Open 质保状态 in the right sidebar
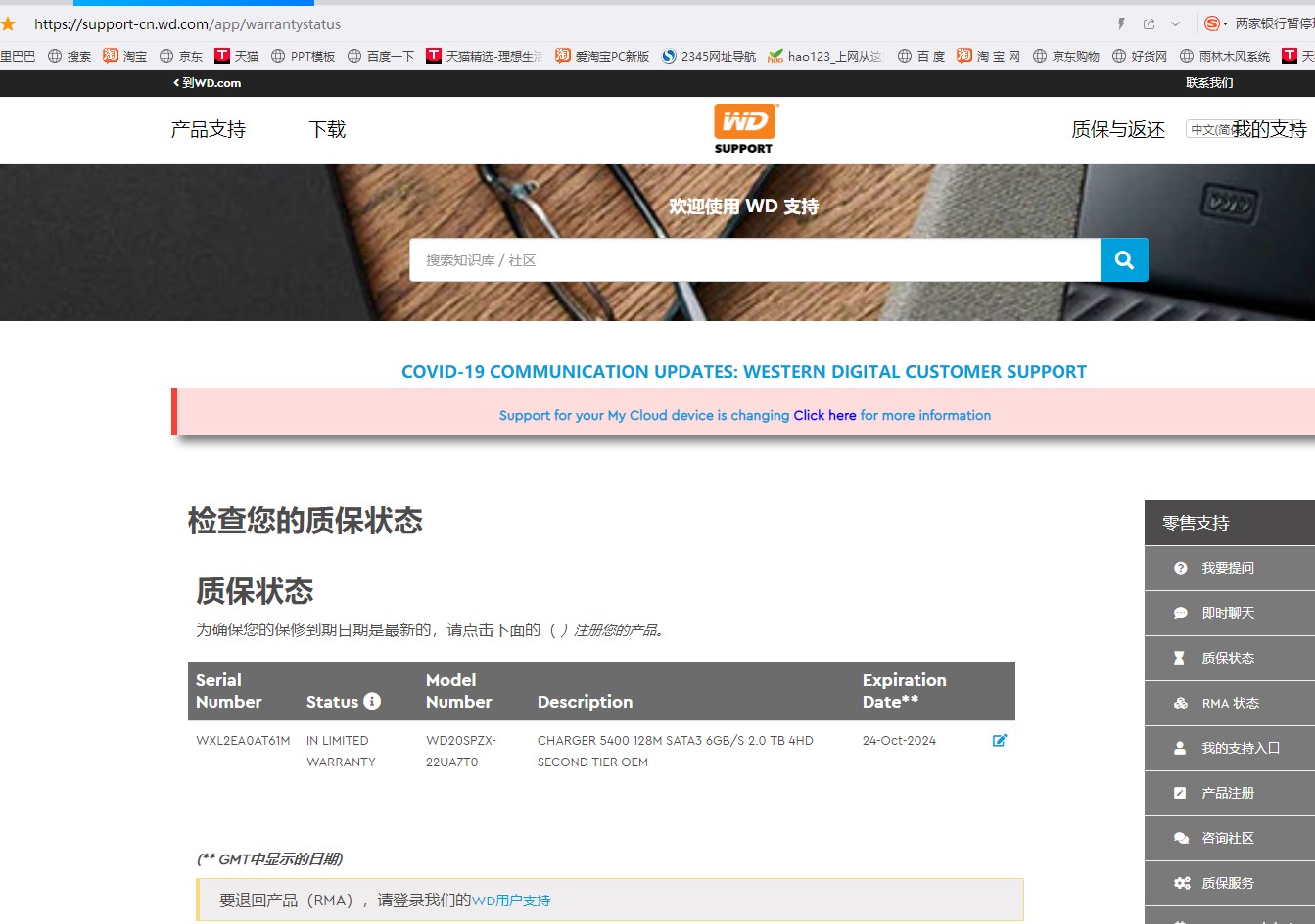The image size is (1315, 924). coord(1230,658)
